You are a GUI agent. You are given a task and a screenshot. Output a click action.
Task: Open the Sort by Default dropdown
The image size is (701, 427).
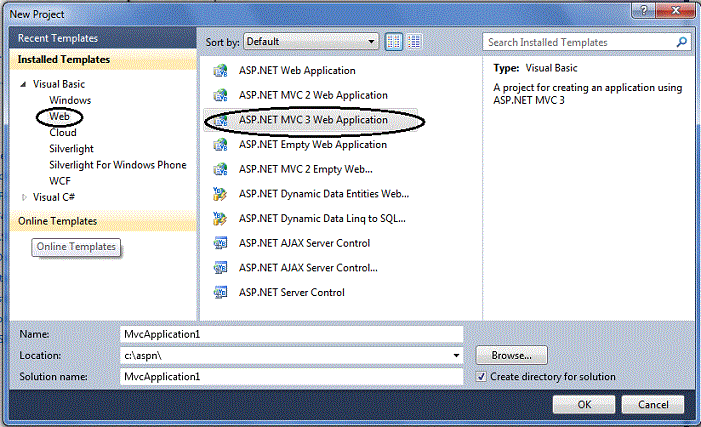pos(311,42)
